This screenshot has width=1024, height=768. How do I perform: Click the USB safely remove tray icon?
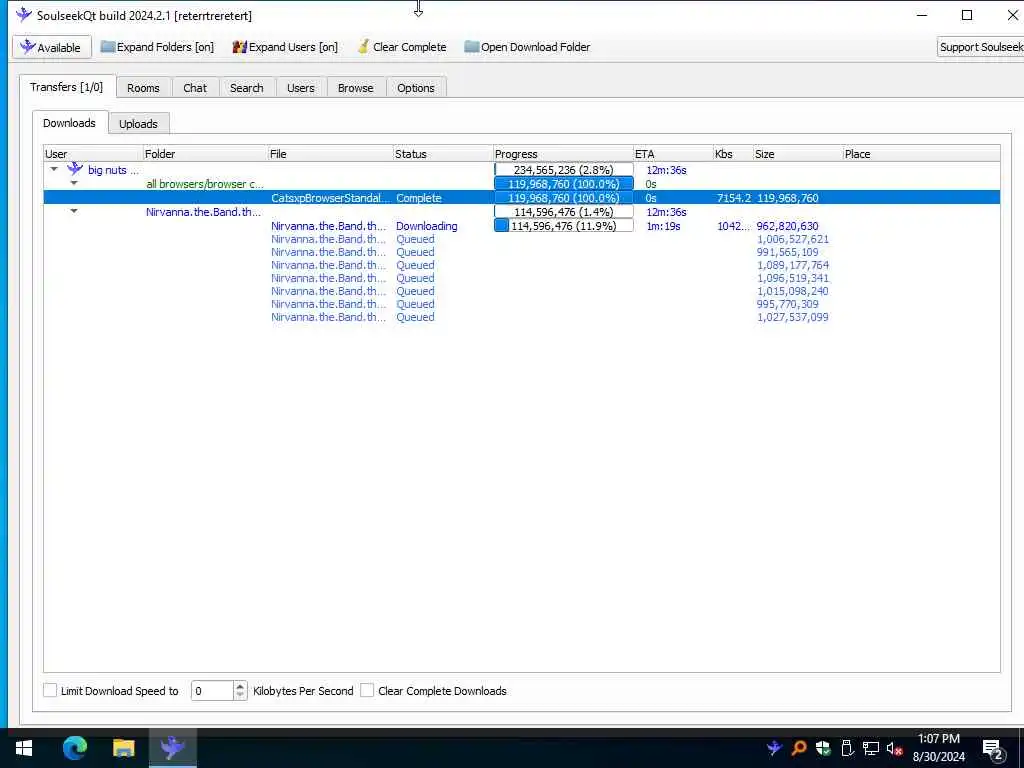tap(847, 748)
